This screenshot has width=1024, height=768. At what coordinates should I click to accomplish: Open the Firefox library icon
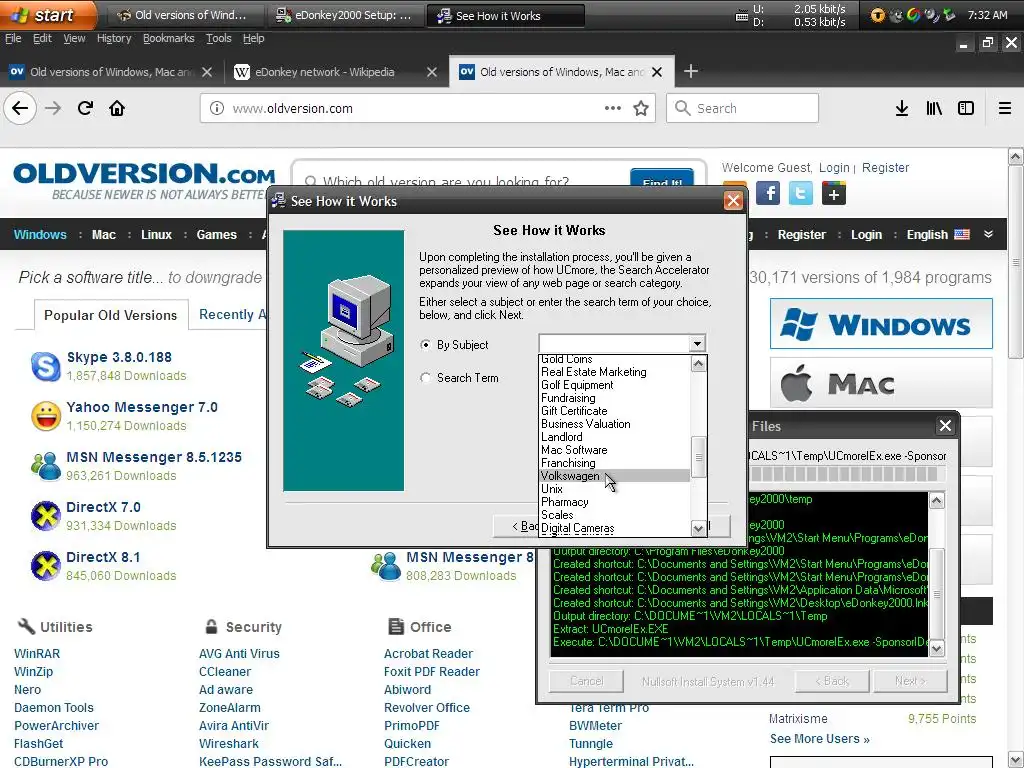[x=934, y=108]
